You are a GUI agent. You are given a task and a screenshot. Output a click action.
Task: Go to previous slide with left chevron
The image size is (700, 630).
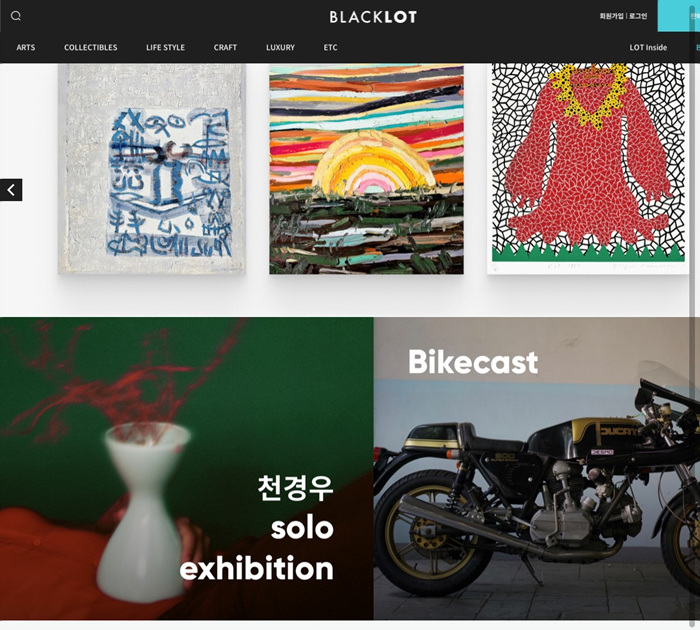11,190
